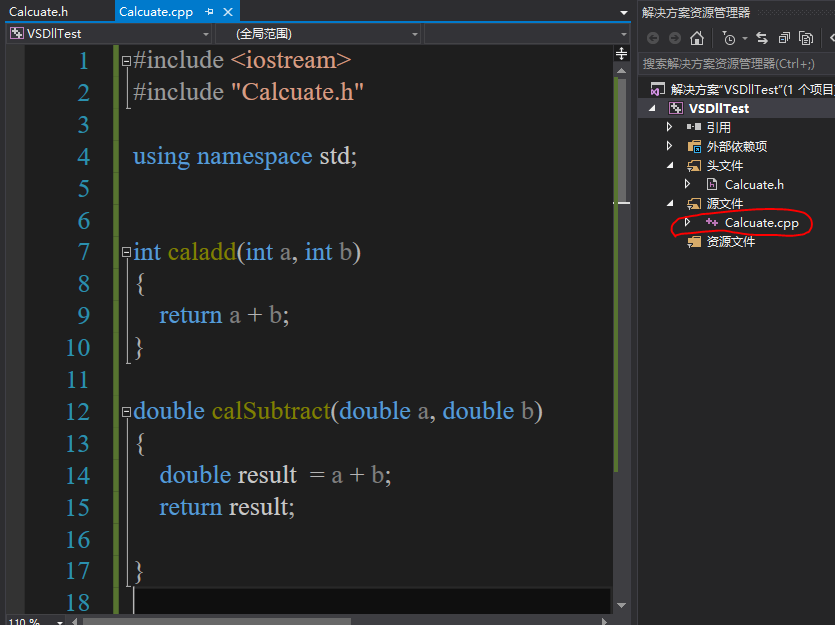The height and width of the screenshot is (625, 835).
Task: Expand Calcuate.cpp in Solution Explorer
Action: 687,222
